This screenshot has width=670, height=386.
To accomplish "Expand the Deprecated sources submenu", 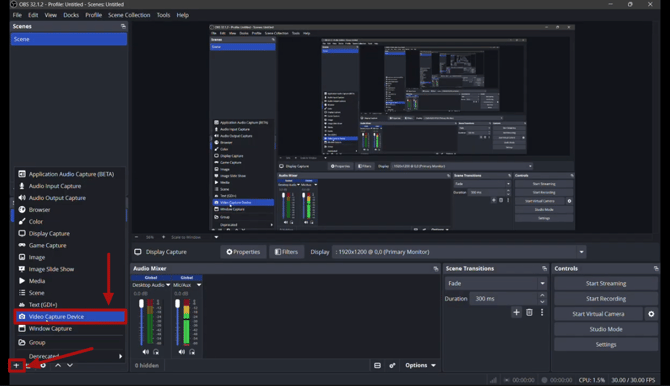I will pos(71,356).
